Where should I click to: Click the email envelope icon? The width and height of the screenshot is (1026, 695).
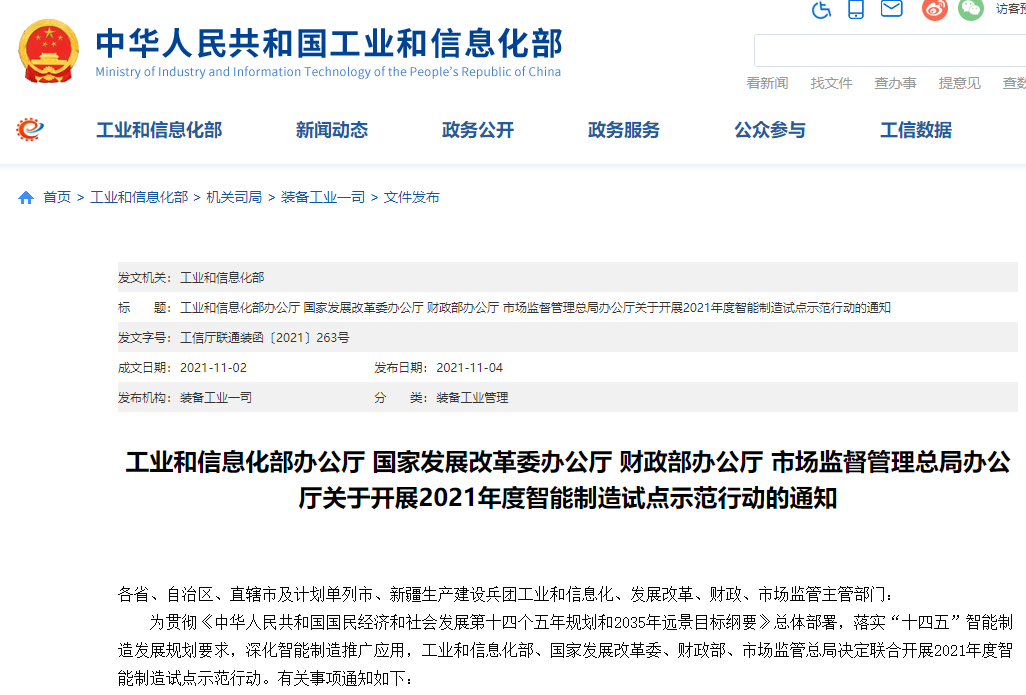coord(891,9)
